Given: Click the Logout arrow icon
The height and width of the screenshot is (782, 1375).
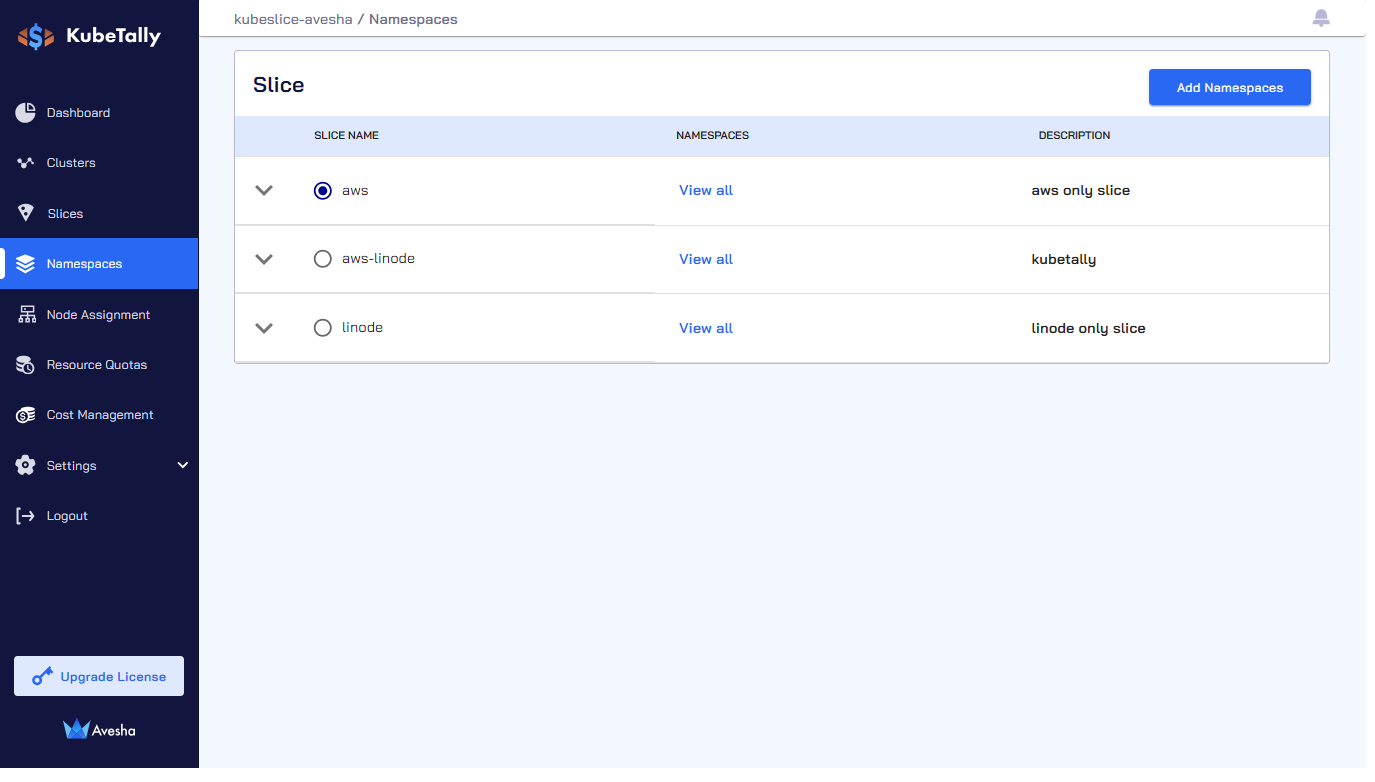Looking at the screenshot, I should pyautogui.click(x=26, y=516).
